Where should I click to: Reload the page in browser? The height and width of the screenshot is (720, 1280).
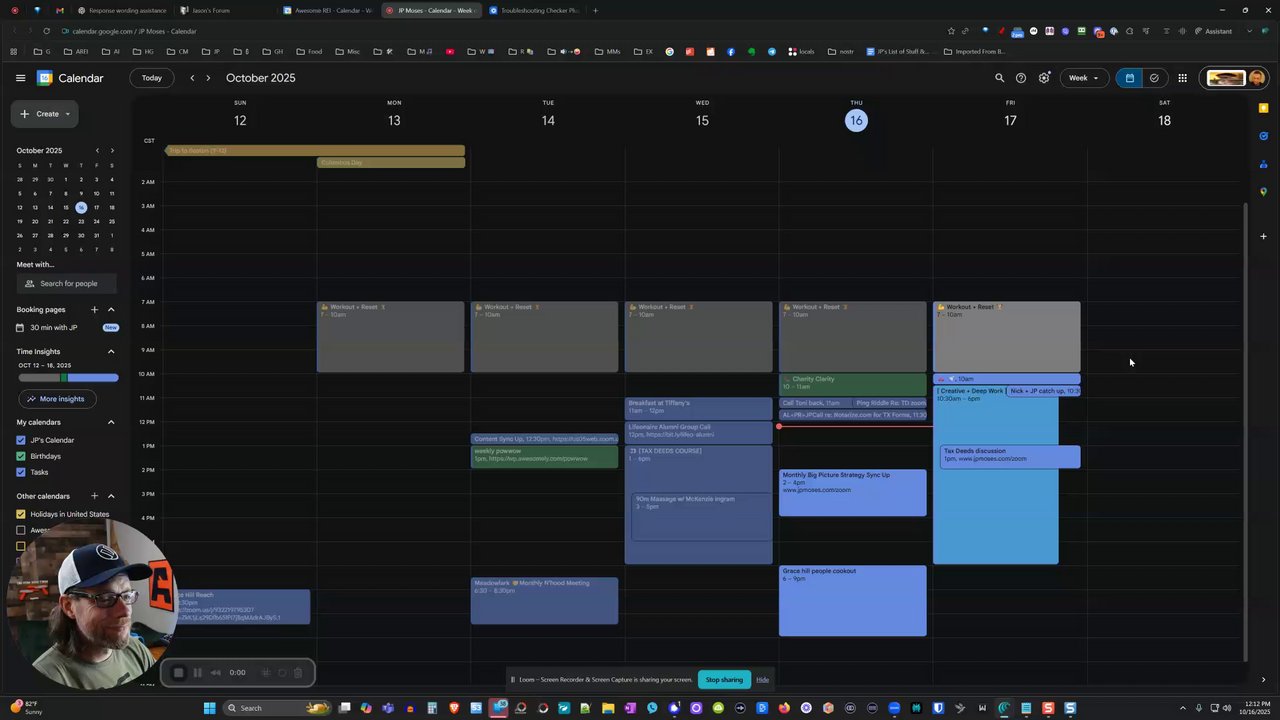tap(46, 31)
